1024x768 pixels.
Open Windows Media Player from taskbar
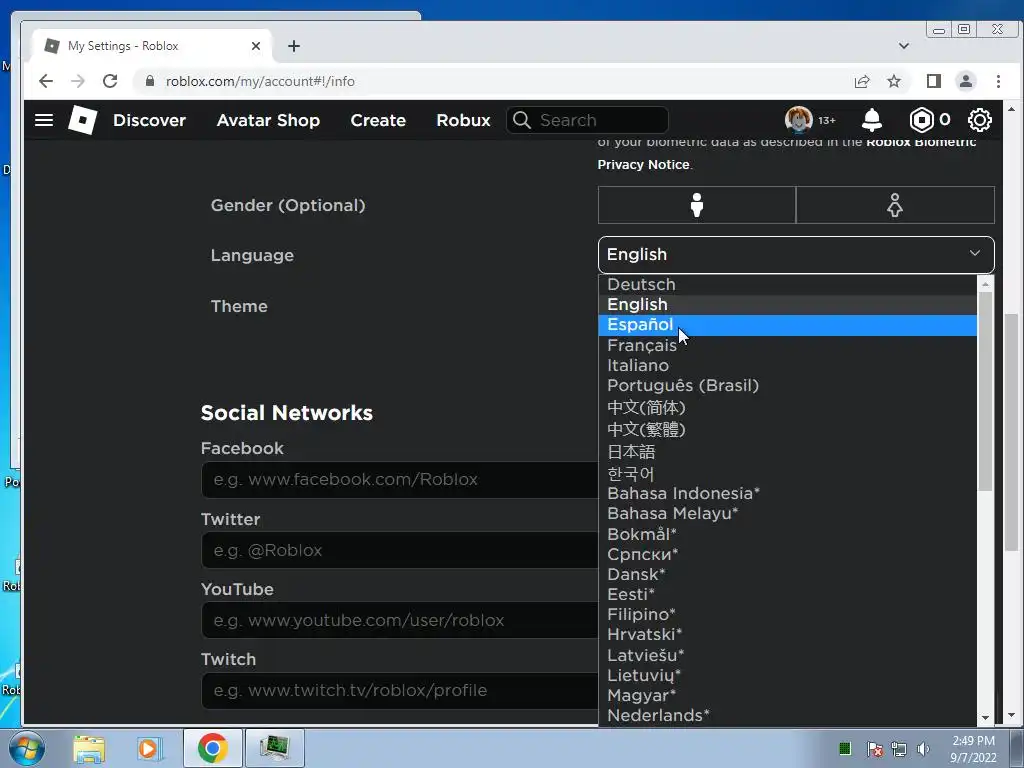(x=148, y=748)
